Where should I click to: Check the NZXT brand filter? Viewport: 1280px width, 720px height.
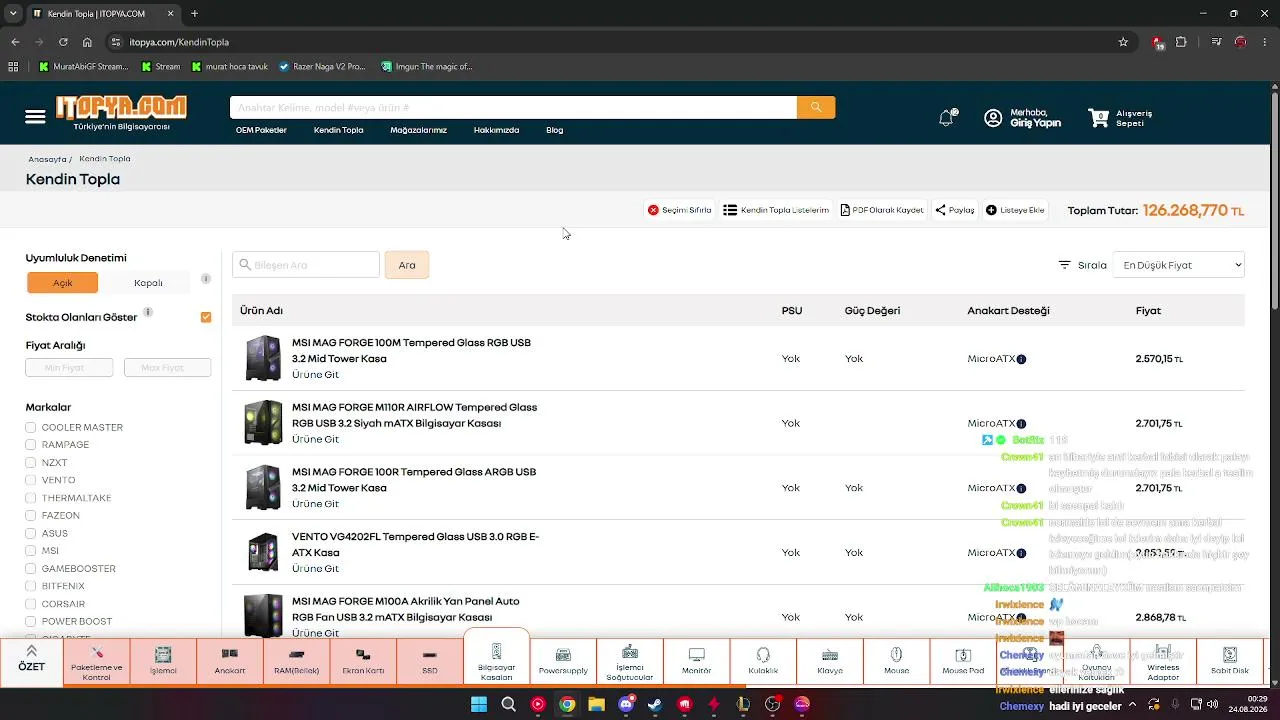point(31,463)
